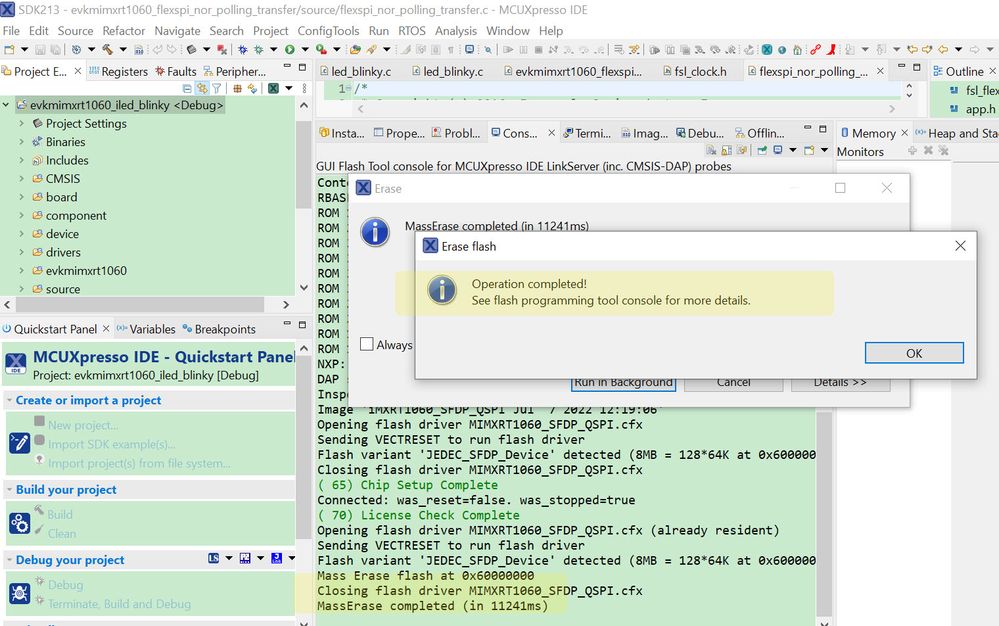
Task: Click OK in the Erase flash dialog
Action: coord(914,353)
